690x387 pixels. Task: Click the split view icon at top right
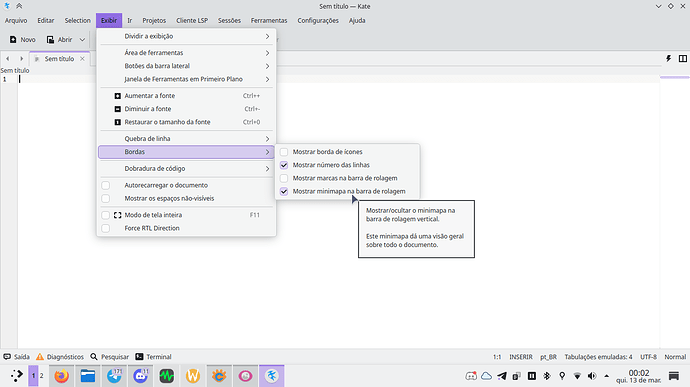pyautogui.click(x=683, y=59)
